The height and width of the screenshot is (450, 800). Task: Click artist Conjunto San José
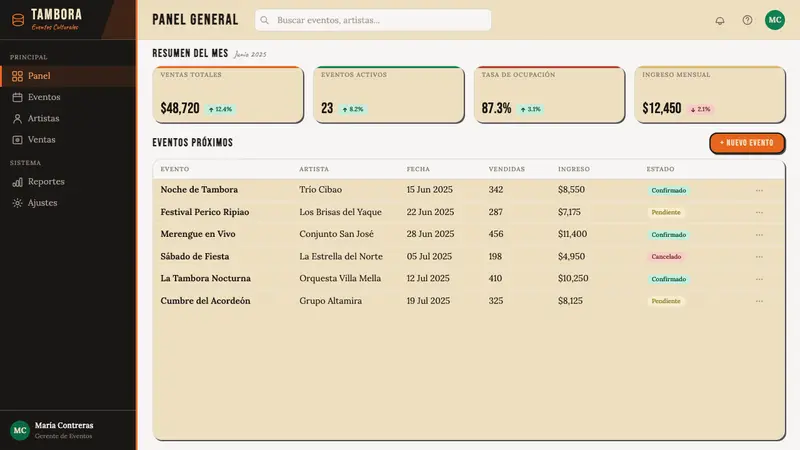(336, 234)
